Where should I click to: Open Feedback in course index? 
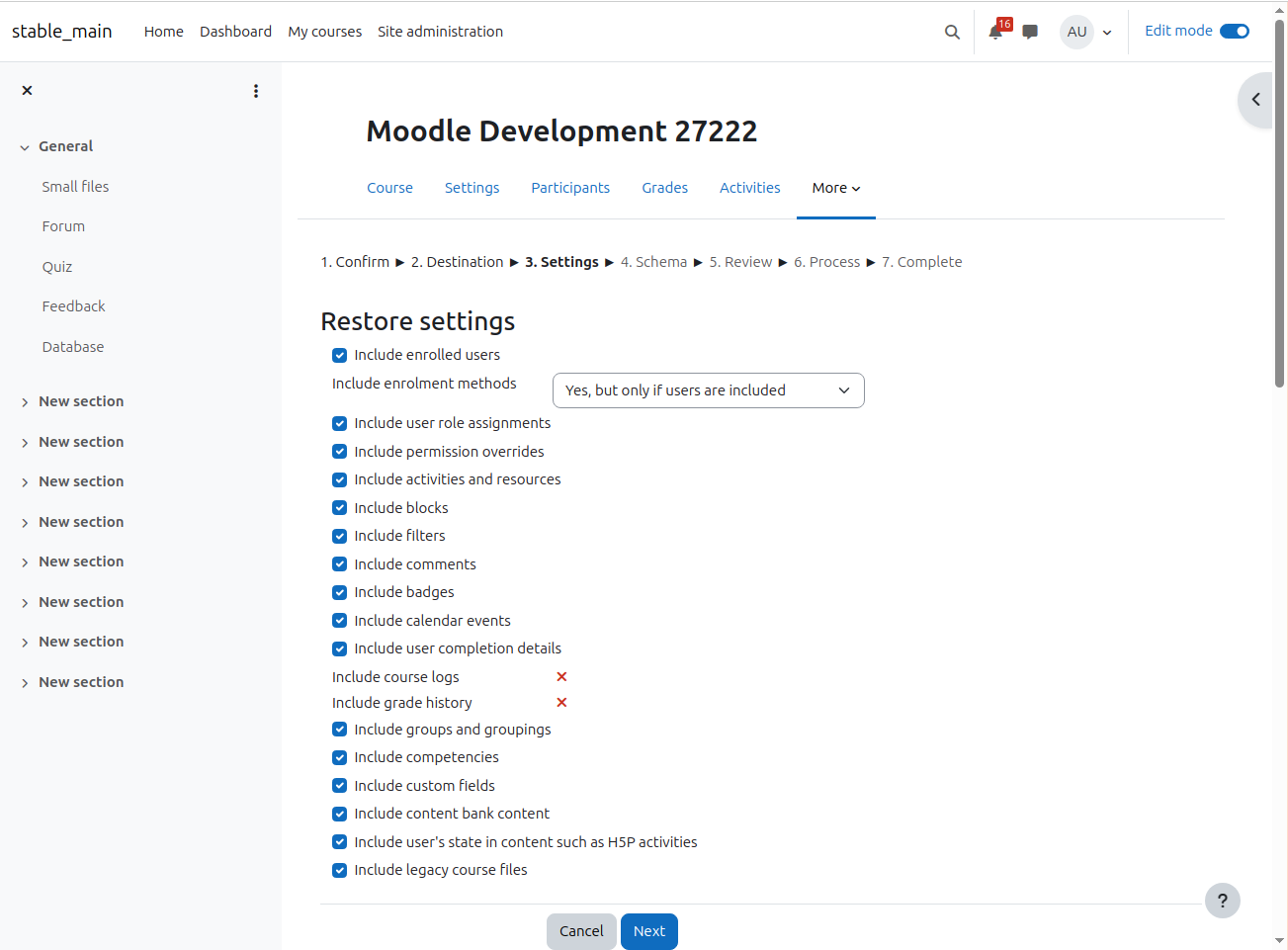click(x=73, y=306)
